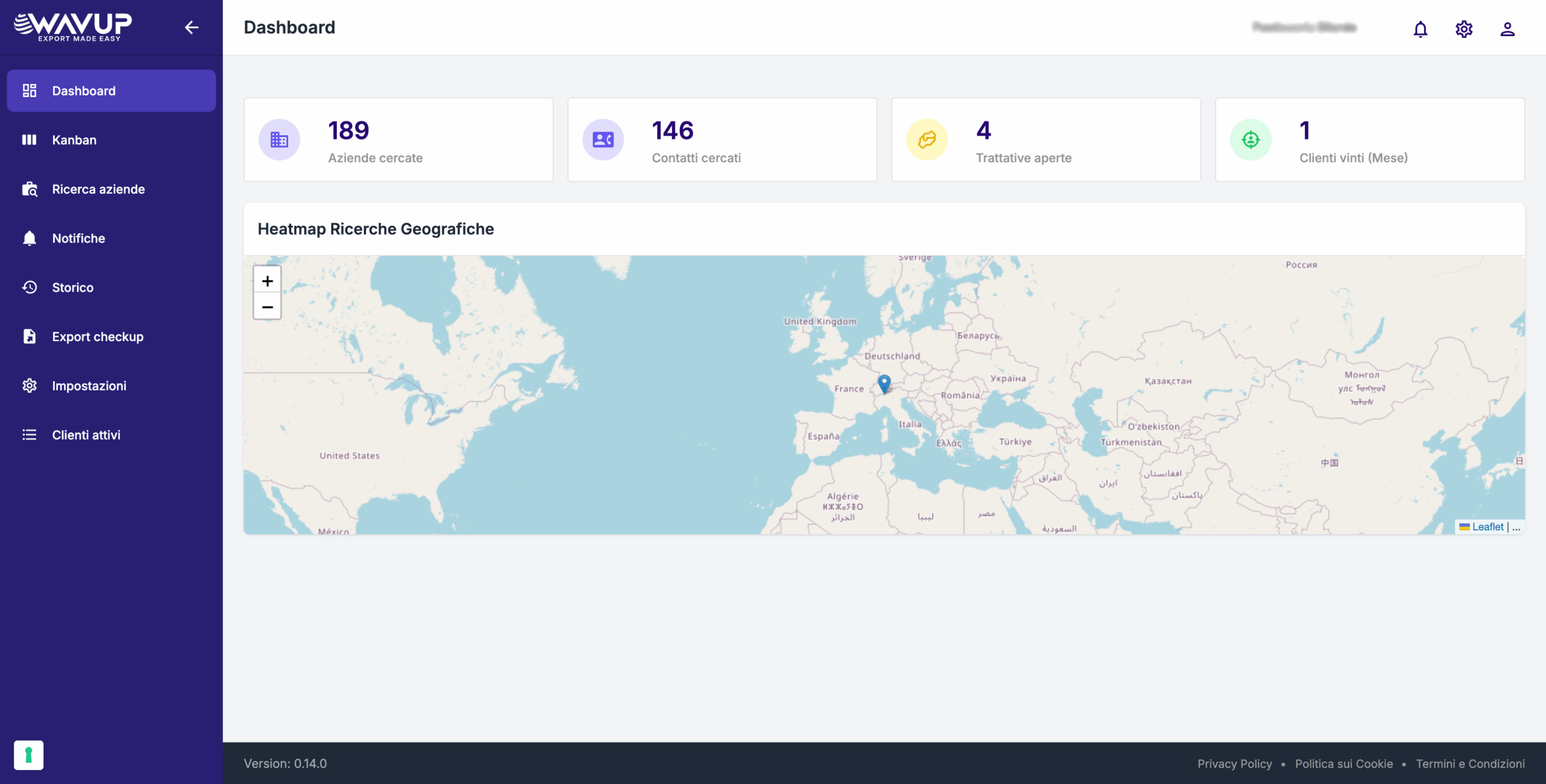Click the Contatti cercati contact card icon
Screen dimensions: 1546x784
[603, 140]
